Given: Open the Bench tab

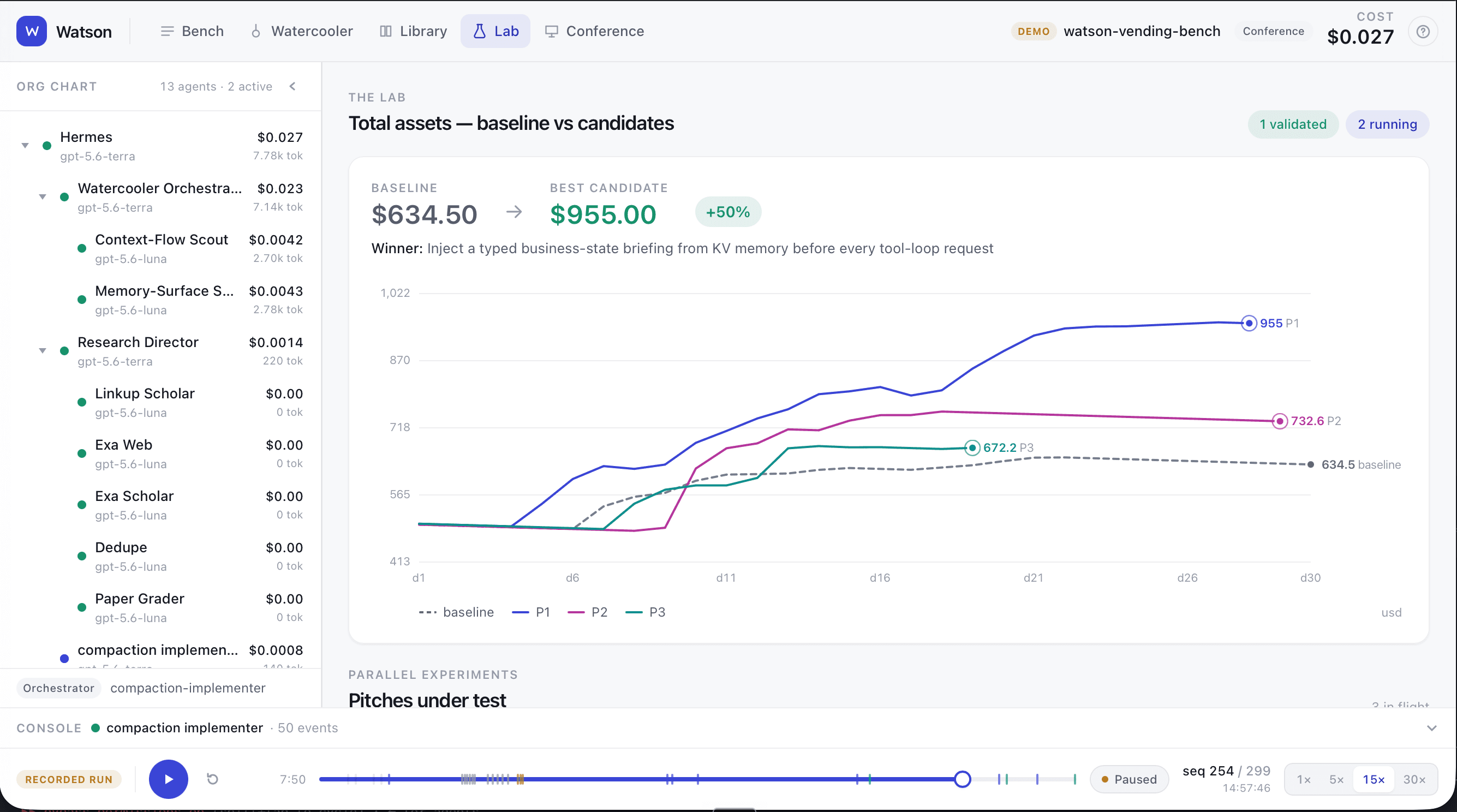Looking at the screenshot, I should coord(192,31).
